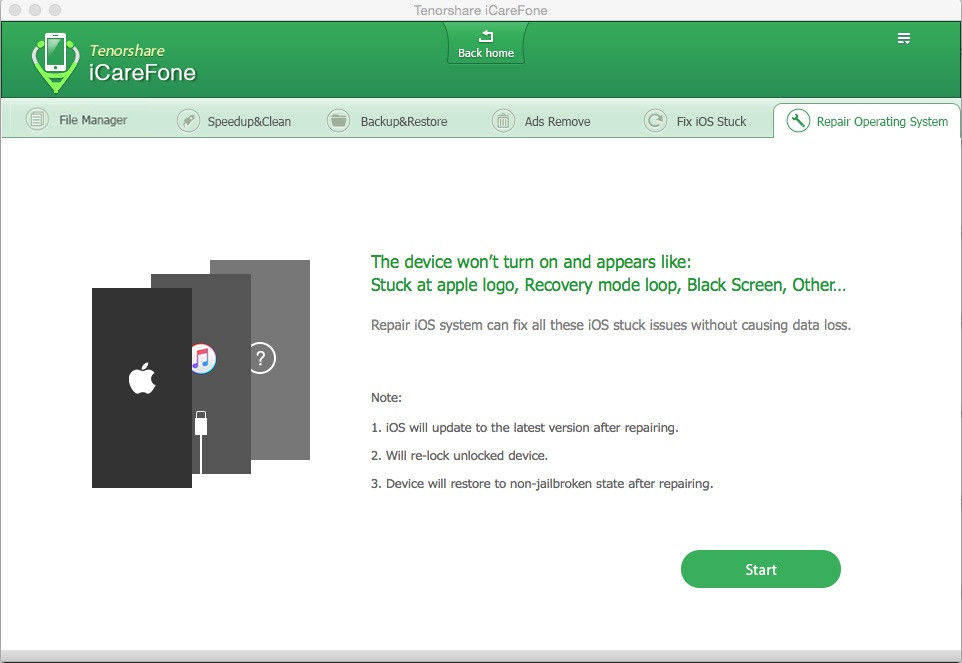Click the Repair Operating System wrench icon

point(798,121)
